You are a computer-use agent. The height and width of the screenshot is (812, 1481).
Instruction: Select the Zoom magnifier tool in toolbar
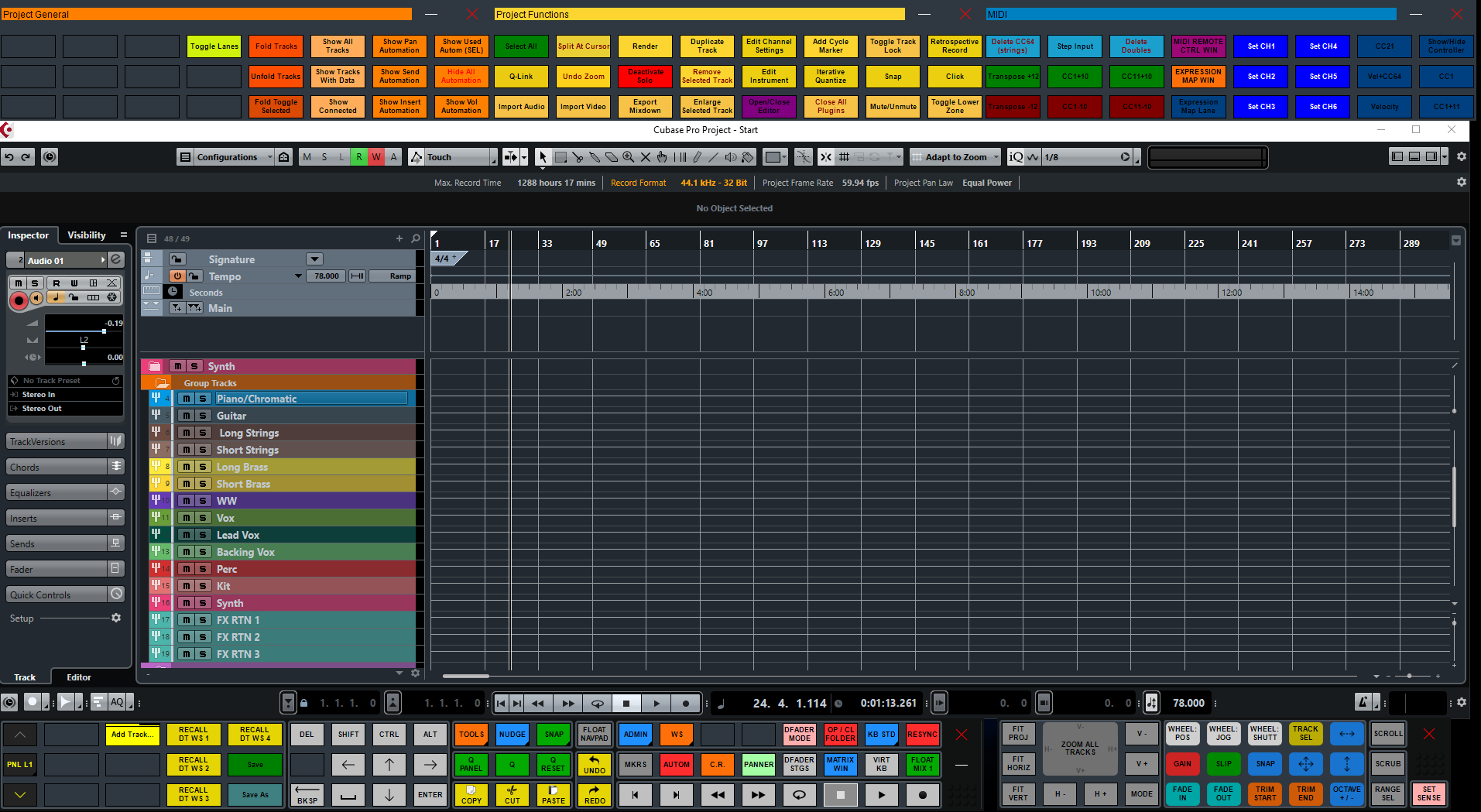(x=628, y=157)
